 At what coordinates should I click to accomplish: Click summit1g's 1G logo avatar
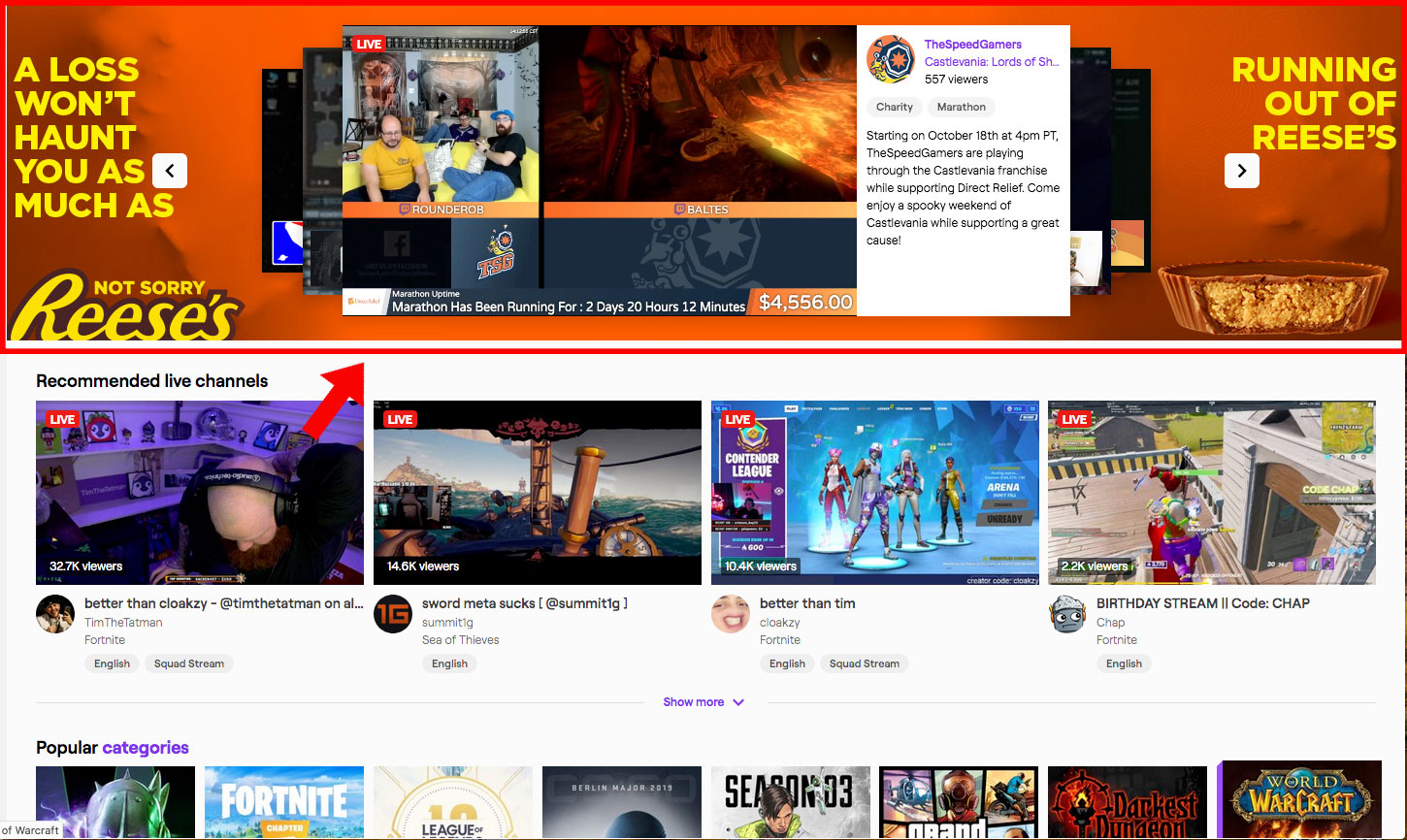pos(393,613)
